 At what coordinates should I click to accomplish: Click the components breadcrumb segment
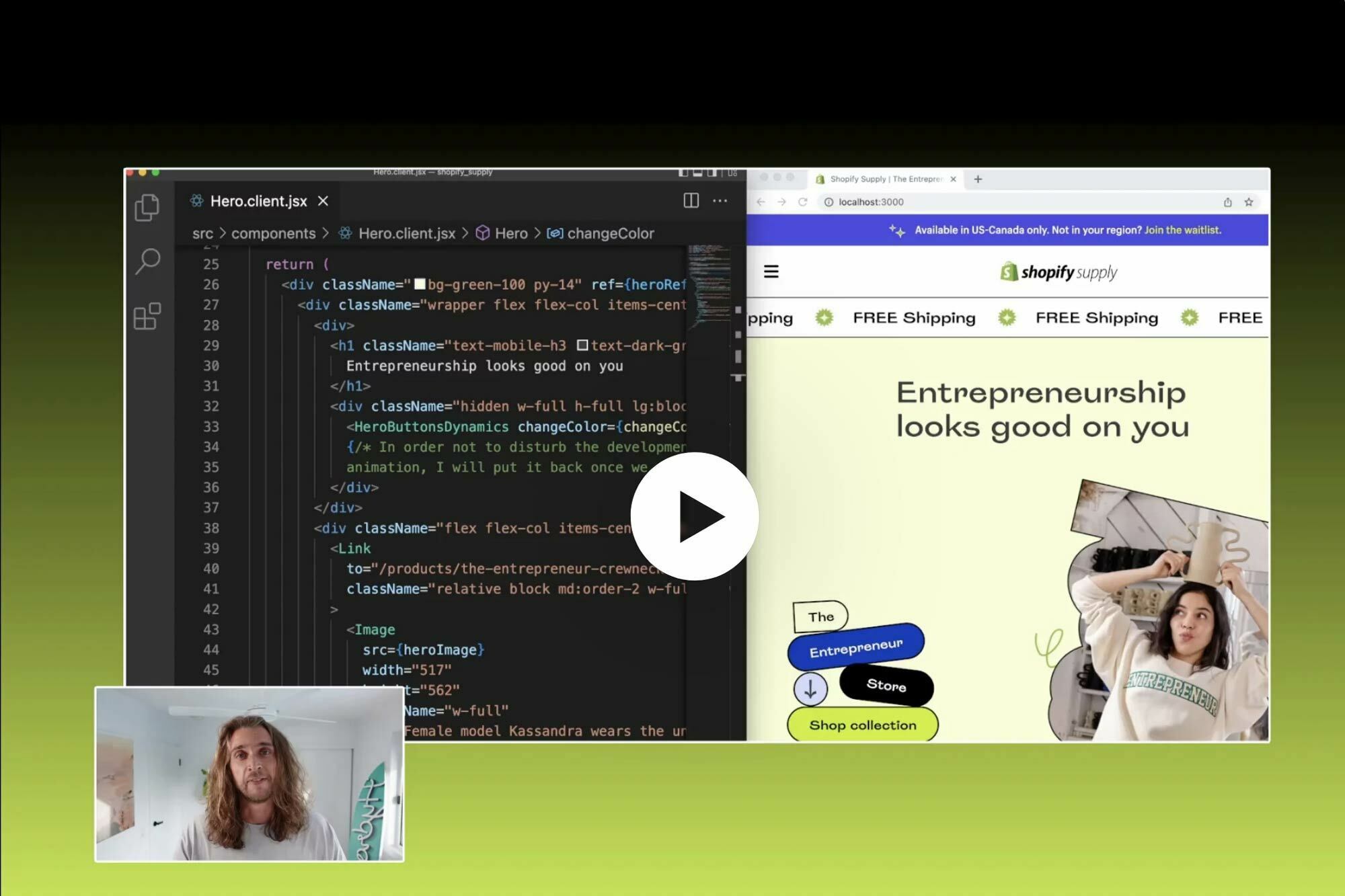click(x=273, y=233)
